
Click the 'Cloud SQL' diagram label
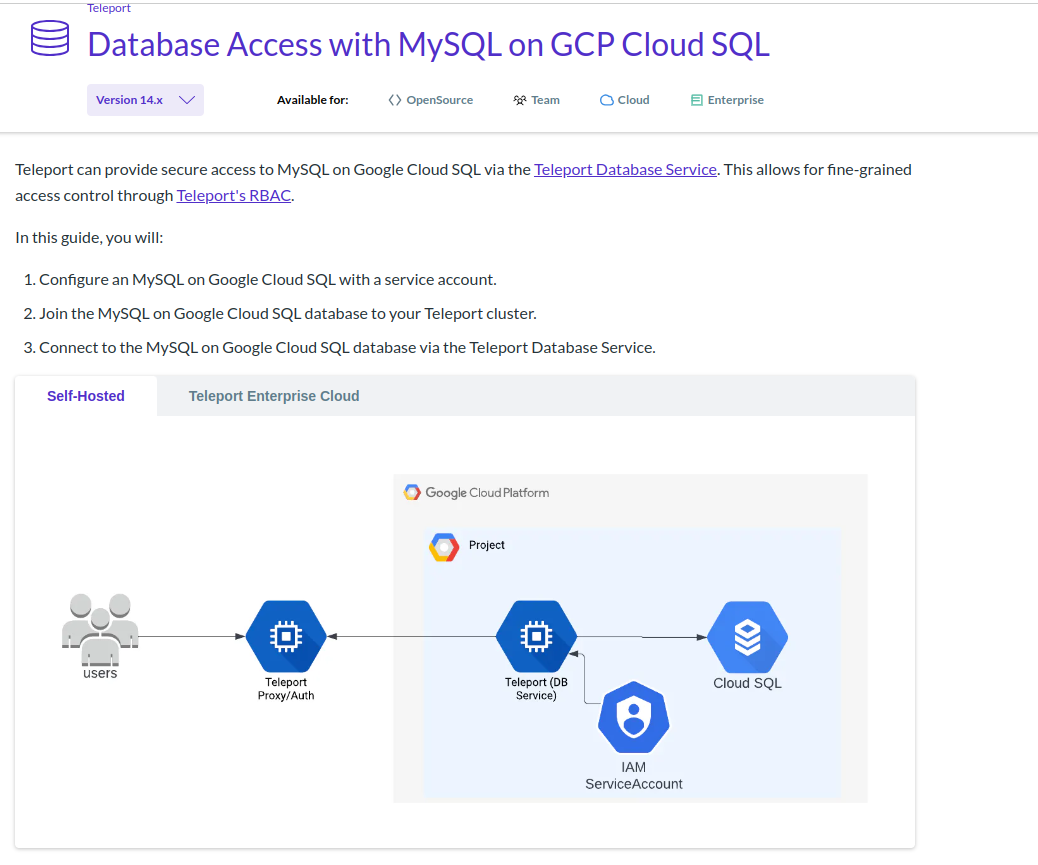(x=747, y=683)
